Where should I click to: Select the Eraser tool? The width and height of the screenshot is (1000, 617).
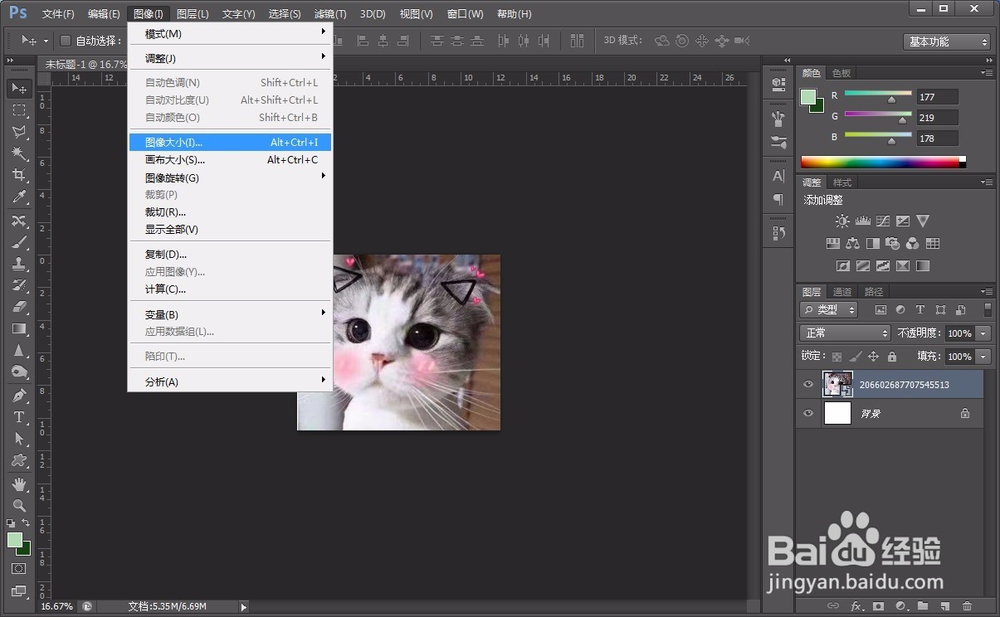[x=19, y=307]
